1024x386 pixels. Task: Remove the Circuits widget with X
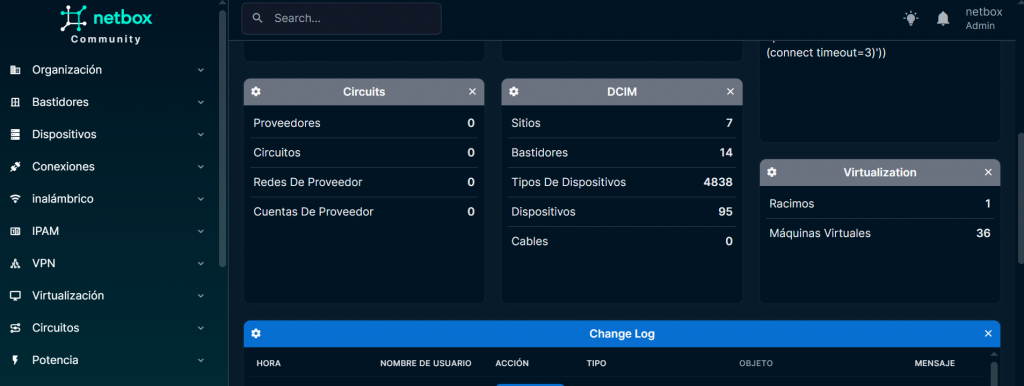472,92
